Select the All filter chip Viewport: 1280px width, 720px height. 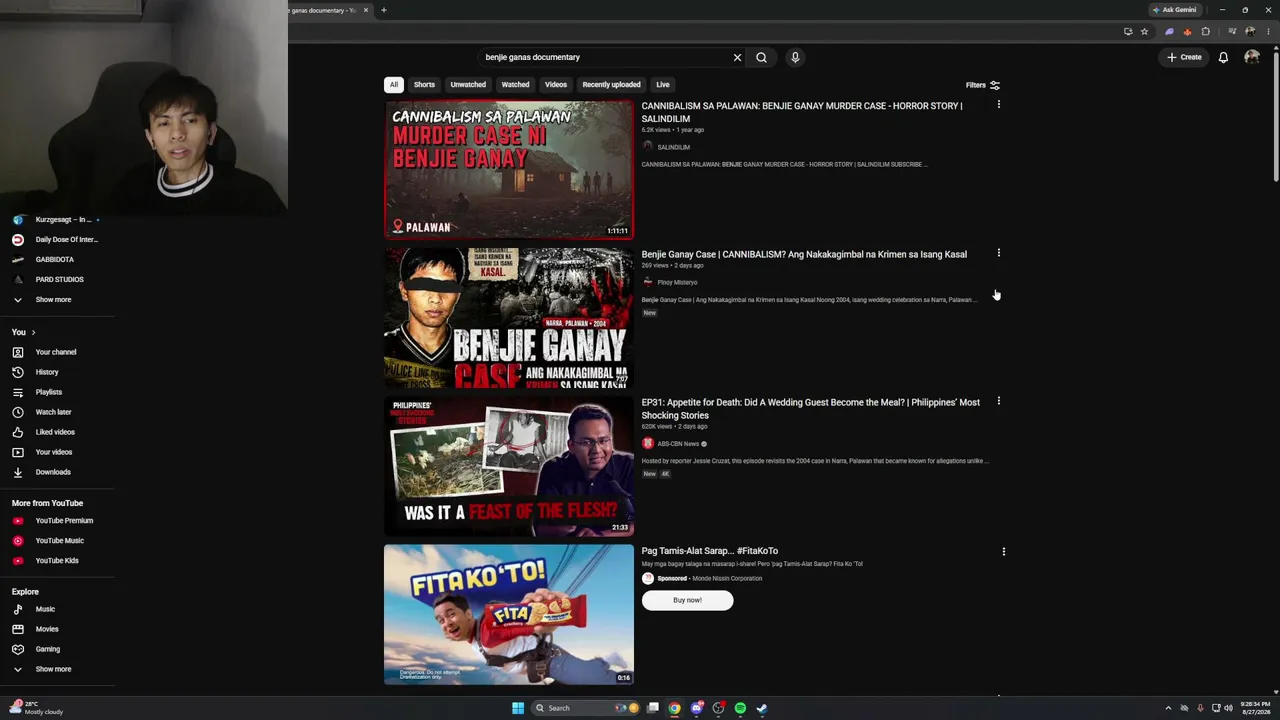click(394, 85)
